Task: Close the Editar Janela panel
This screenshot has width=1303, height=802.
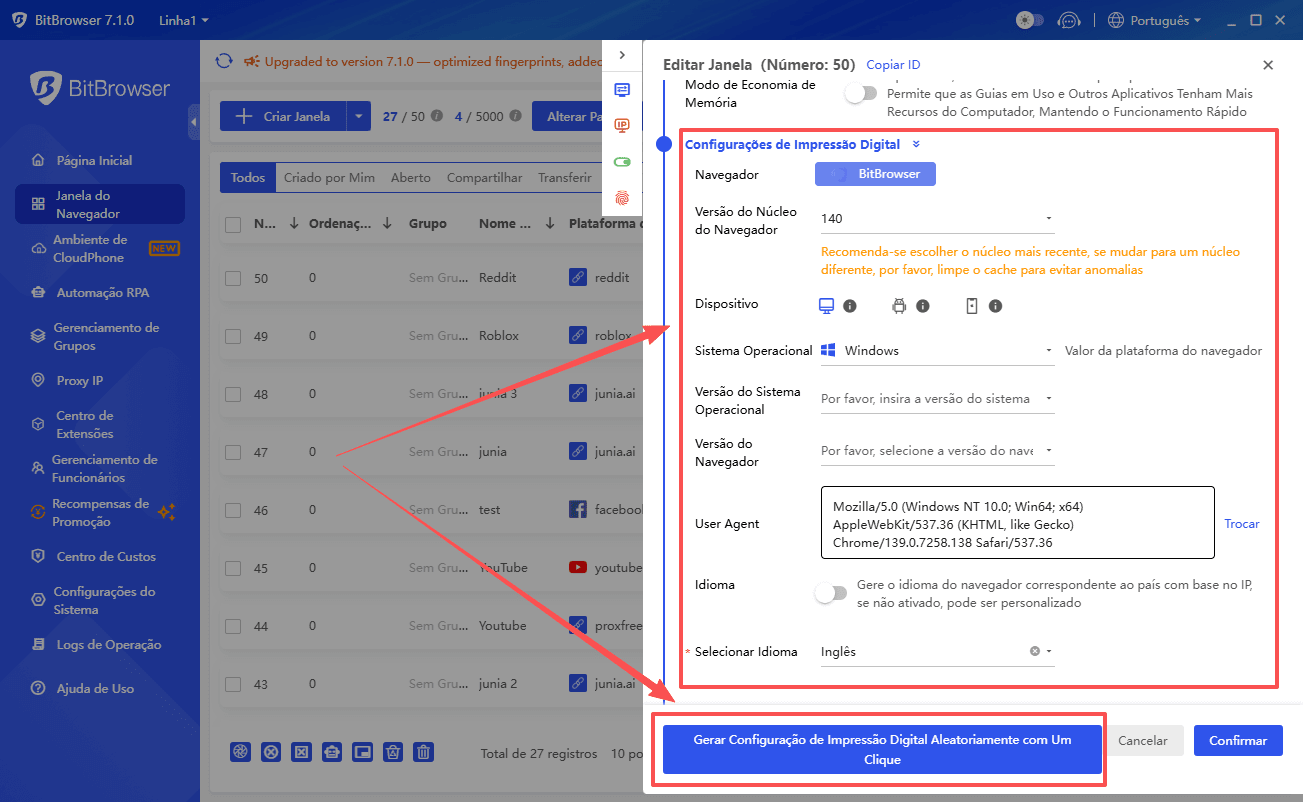Action: (1268, 65)
